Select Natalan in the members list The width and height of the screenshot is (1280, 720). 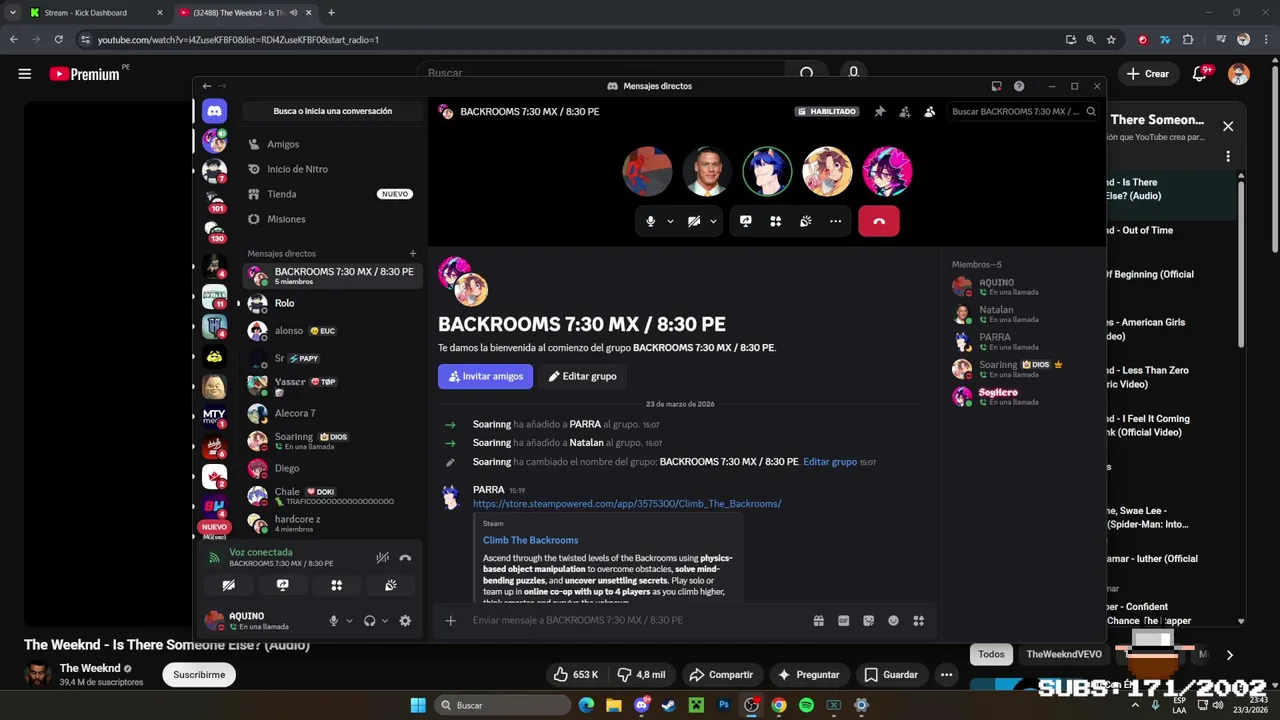click(1022, 314)
